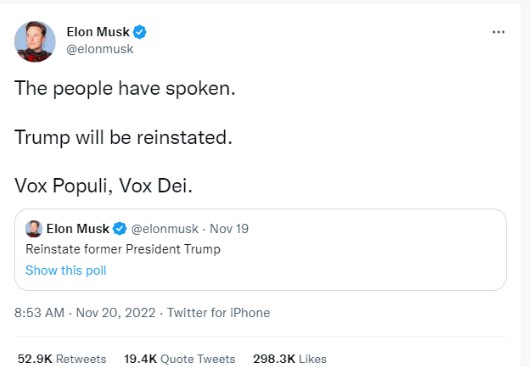This screenshot has width=530, height=367.
Task: Open the Nov 19 date of quoted tweet
Action: click(229, 229)
